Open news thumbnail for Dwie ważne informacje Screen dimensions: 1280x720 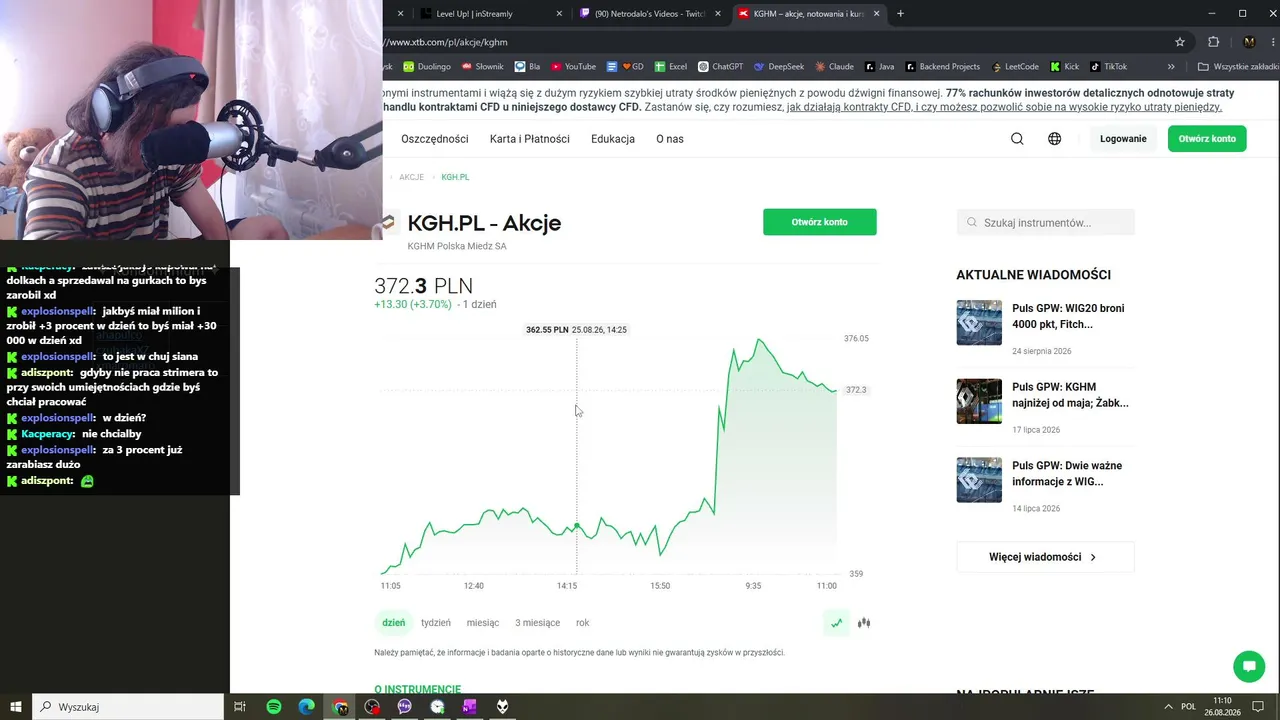point(979,480)
